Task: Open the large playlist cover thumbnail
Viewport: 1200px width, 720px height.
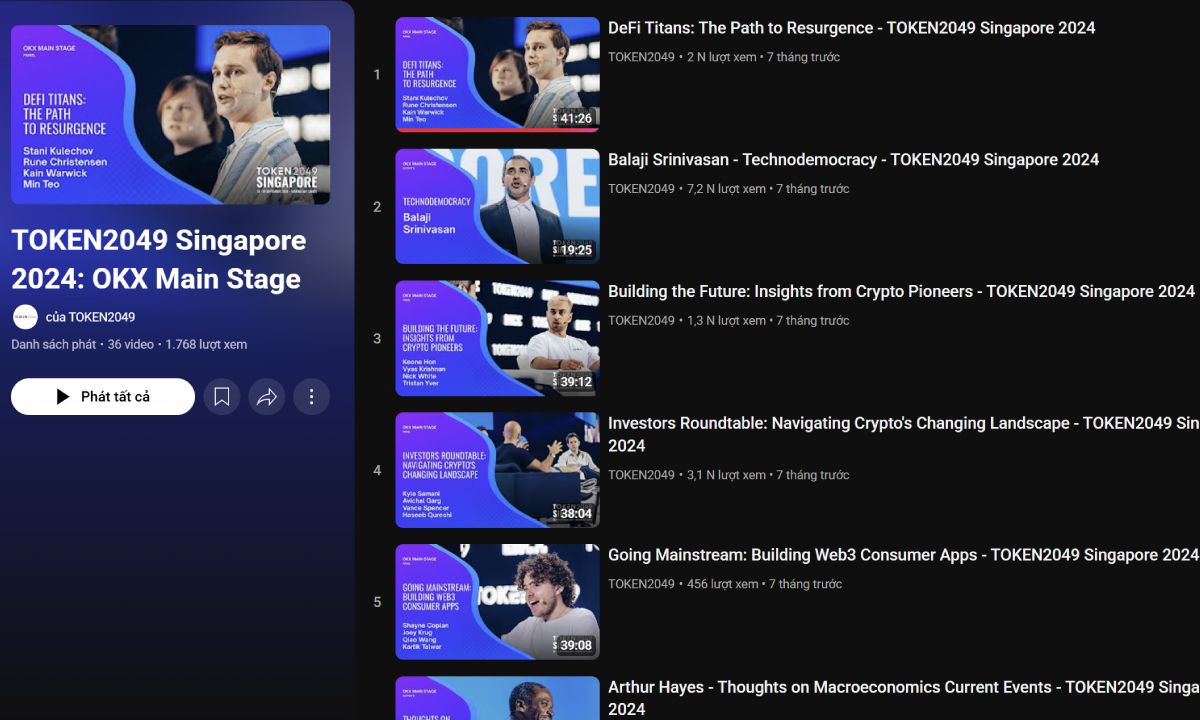Action: coord(170,115)
